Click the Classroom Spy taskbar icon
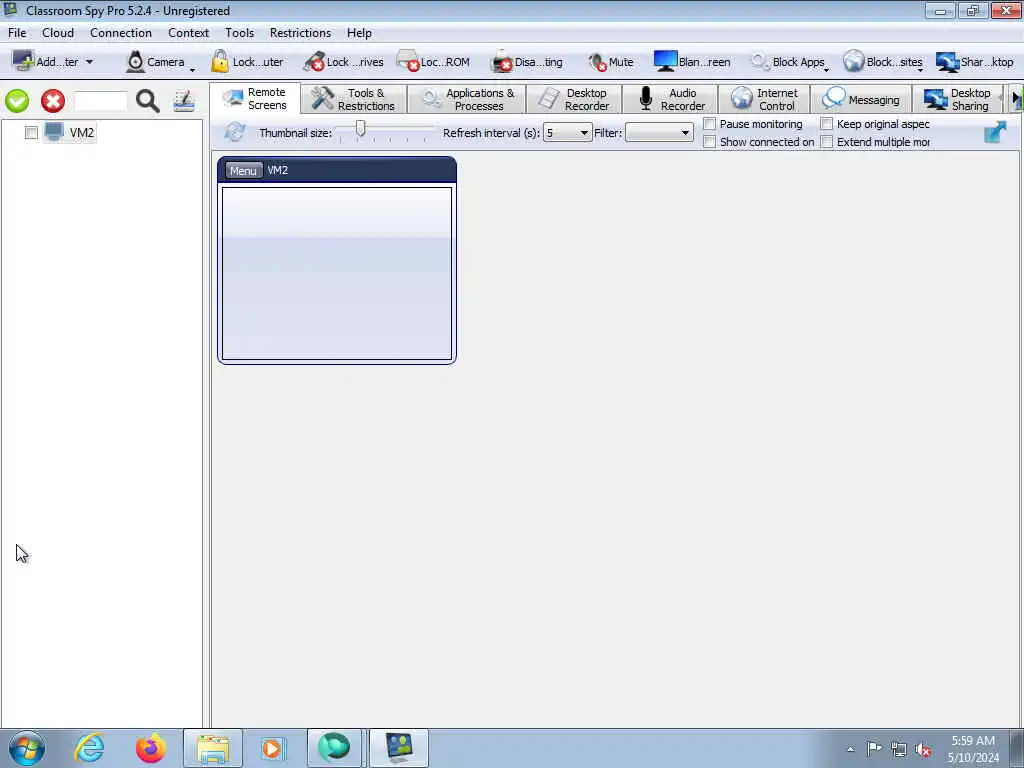Screen dimensions: 1024x768 coord(399,748)
